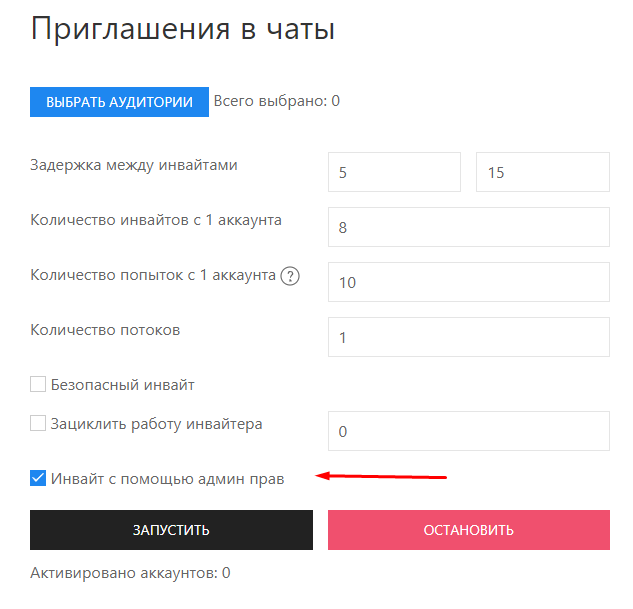The image size is (633, 609).
Task: Start inviting with the "ЗАПУСТИТЬ" button
Action: click(171, 530)
